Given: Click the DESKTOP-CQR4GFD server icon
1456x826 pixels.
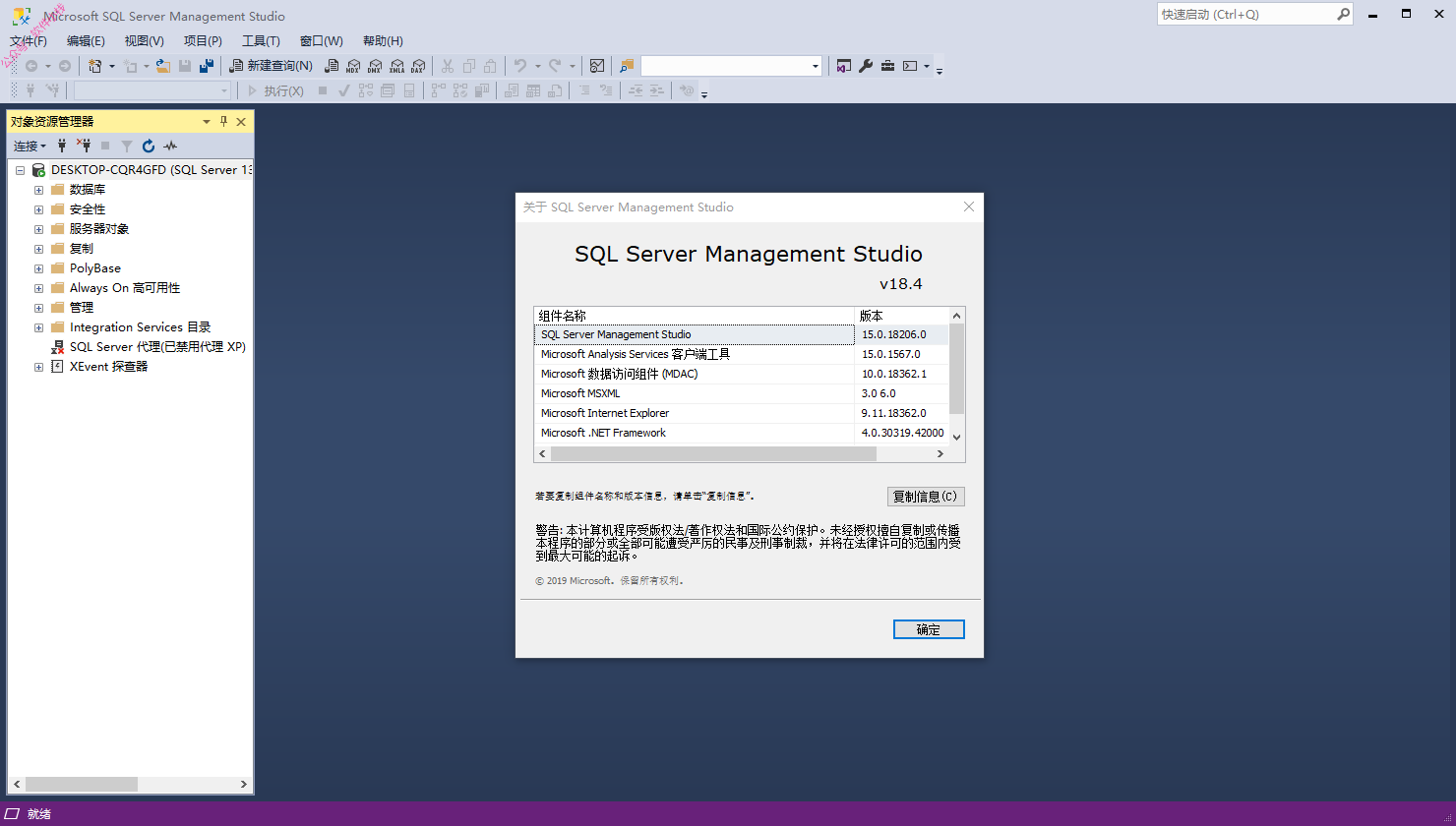Looking at the screenshot, I should (x=39, y=169).
